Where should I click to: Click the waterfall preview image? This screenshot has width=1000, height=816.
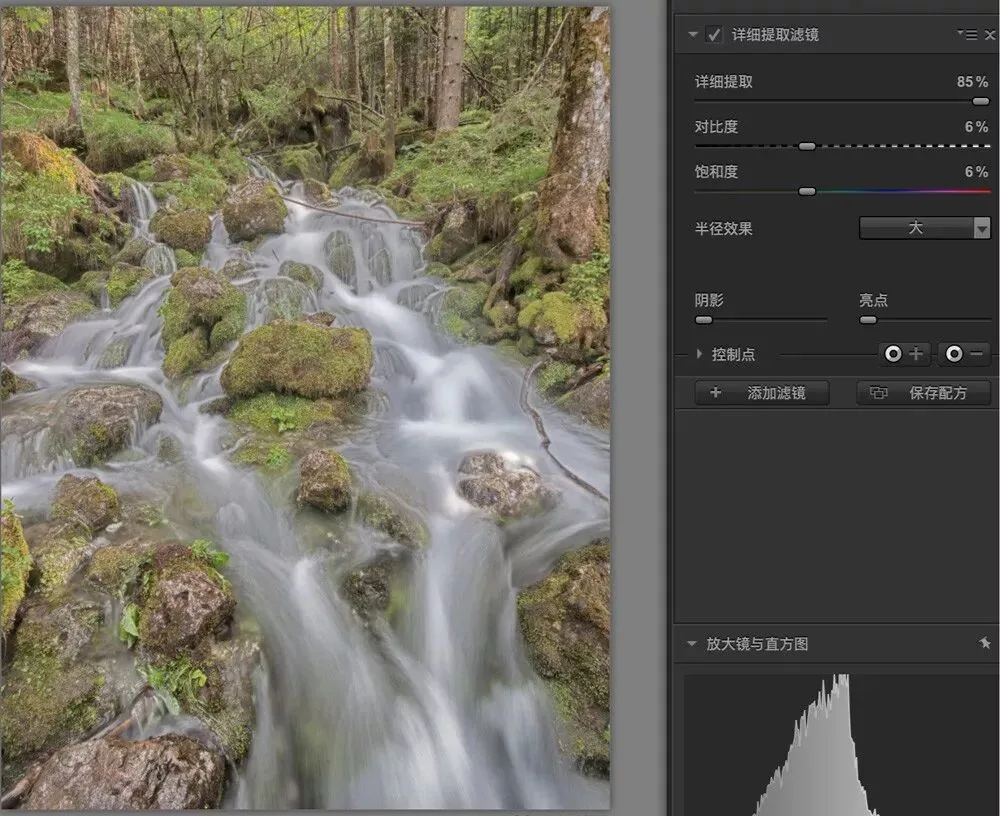[x=305, y=408]
